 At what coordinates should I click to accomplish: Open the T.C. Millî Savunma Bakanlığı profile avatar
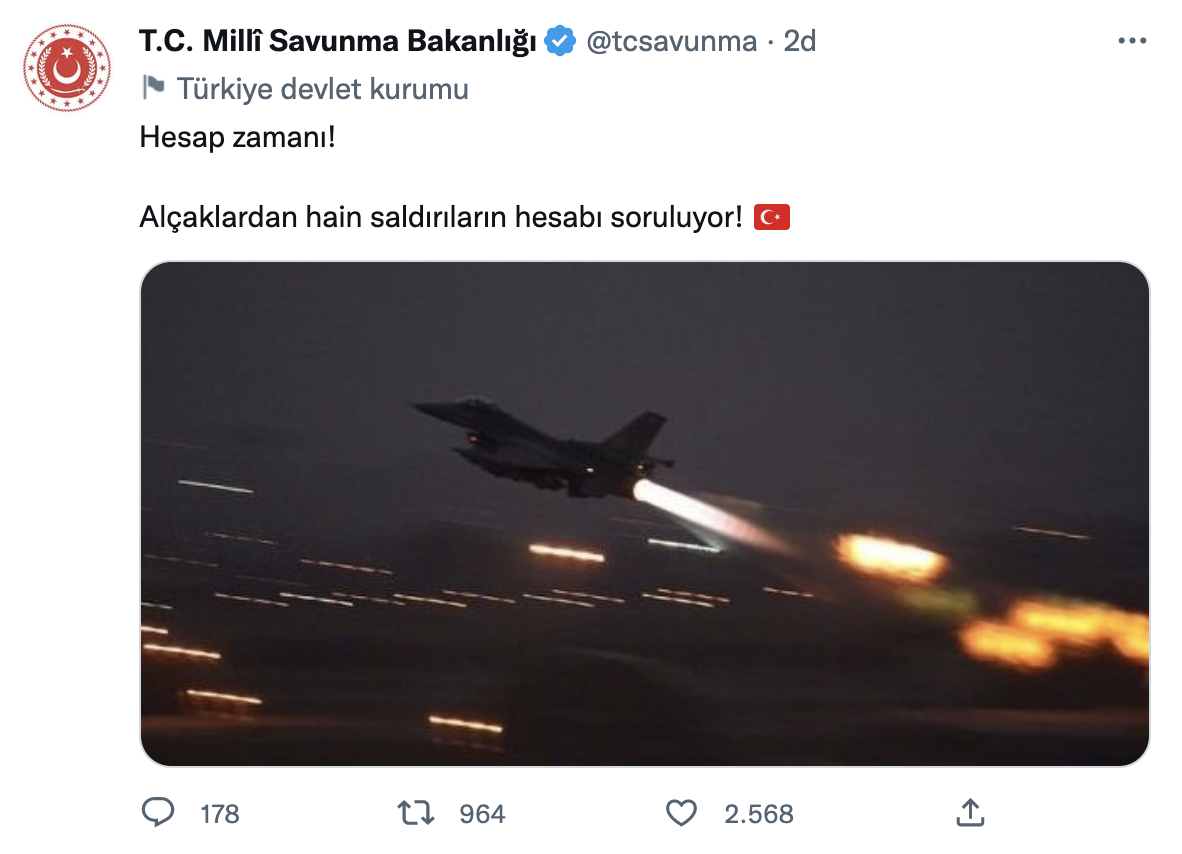[66, 62]
